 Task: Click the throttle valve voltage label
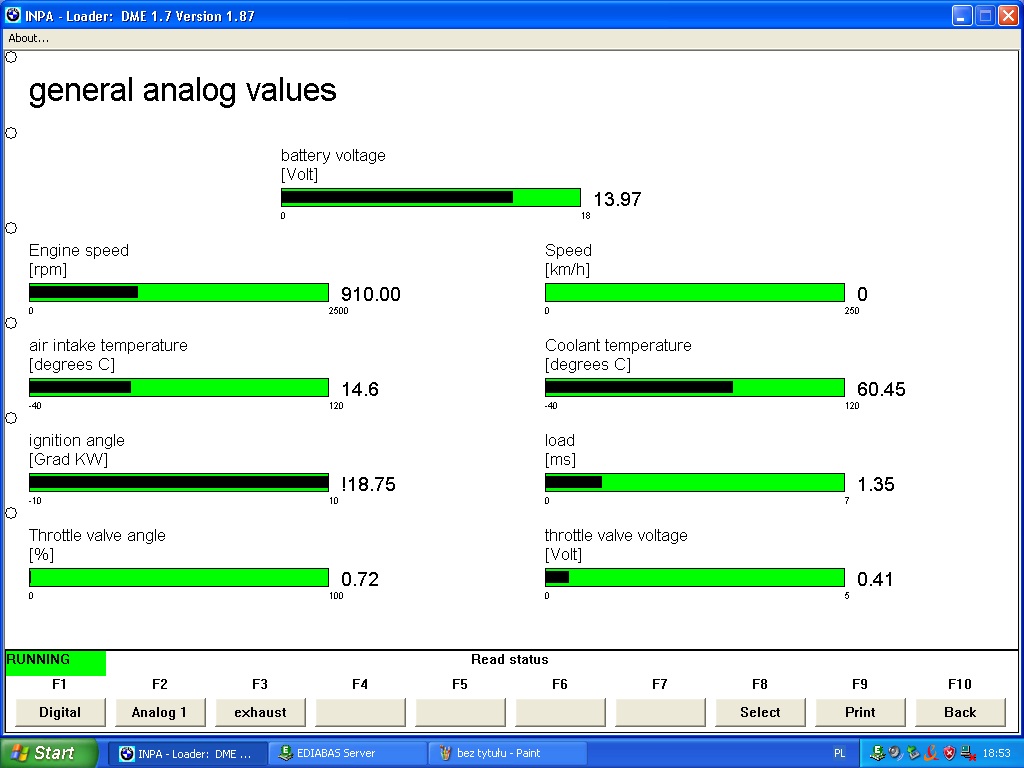coord(616,536)
